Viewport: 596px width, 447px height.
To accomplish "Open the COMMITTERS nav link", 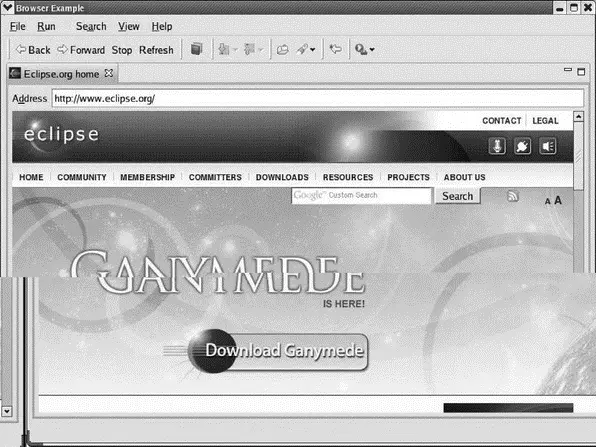I will pyautogui.click(x=215, y=177).
